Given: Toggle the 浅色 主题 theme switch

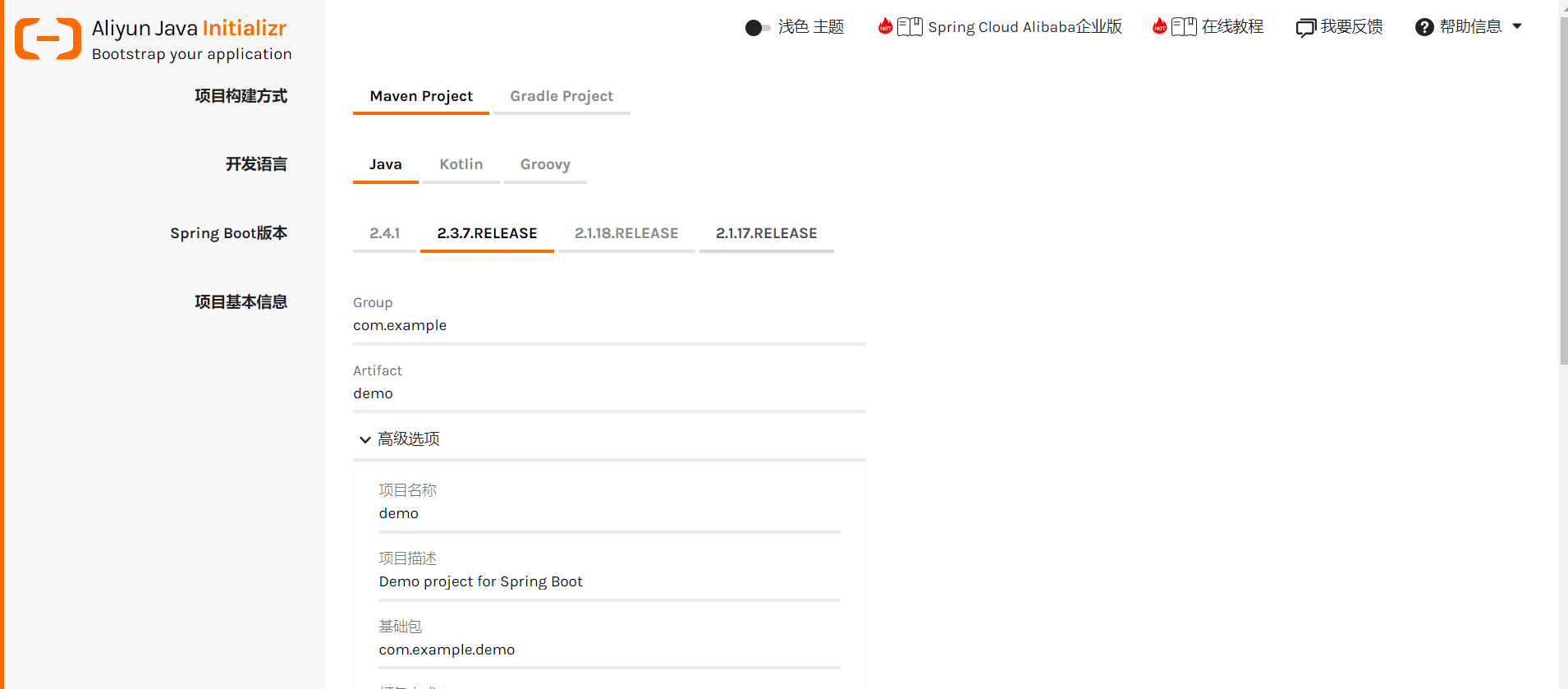Looking at the screenshot, I should tap(758, 28).
